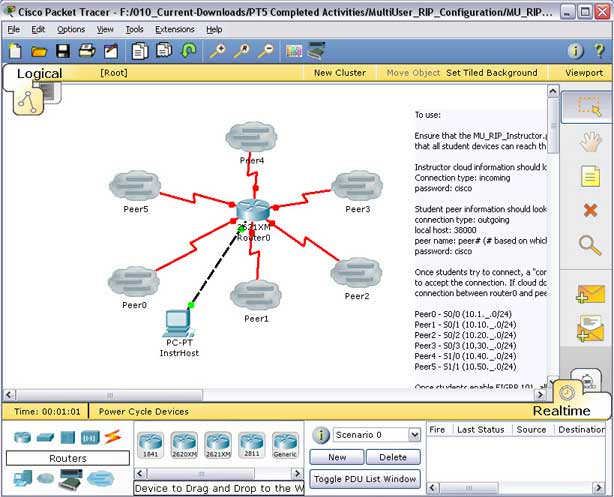Toggle the Logical workspace view
The width and height of the screenshot is (614, 497).
coord(39,73)
